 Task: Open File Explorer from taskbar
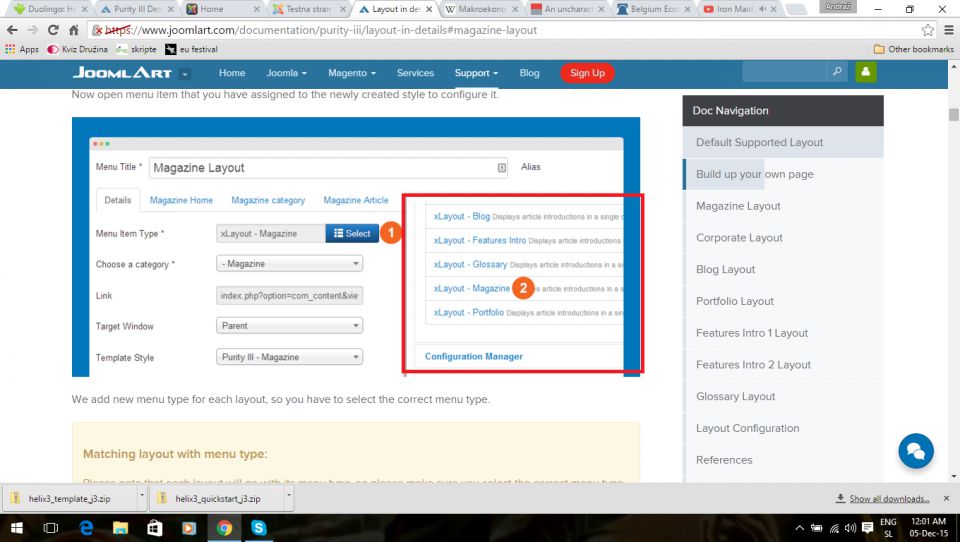(x=120, y=528)
